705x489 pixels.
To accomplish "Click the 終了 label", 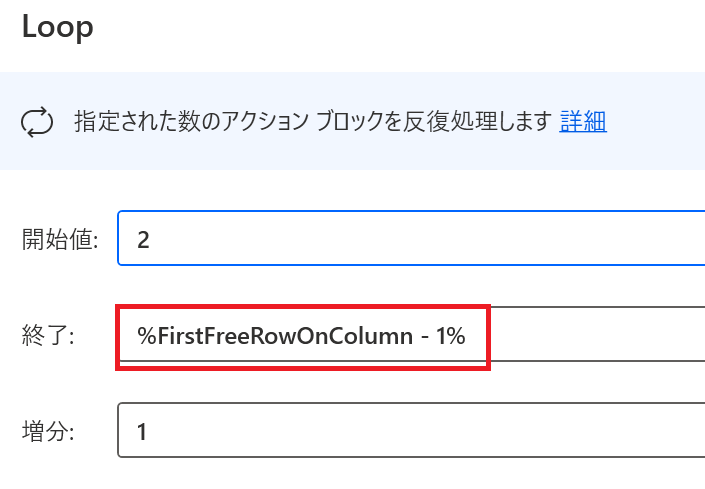I will point(48,335).
